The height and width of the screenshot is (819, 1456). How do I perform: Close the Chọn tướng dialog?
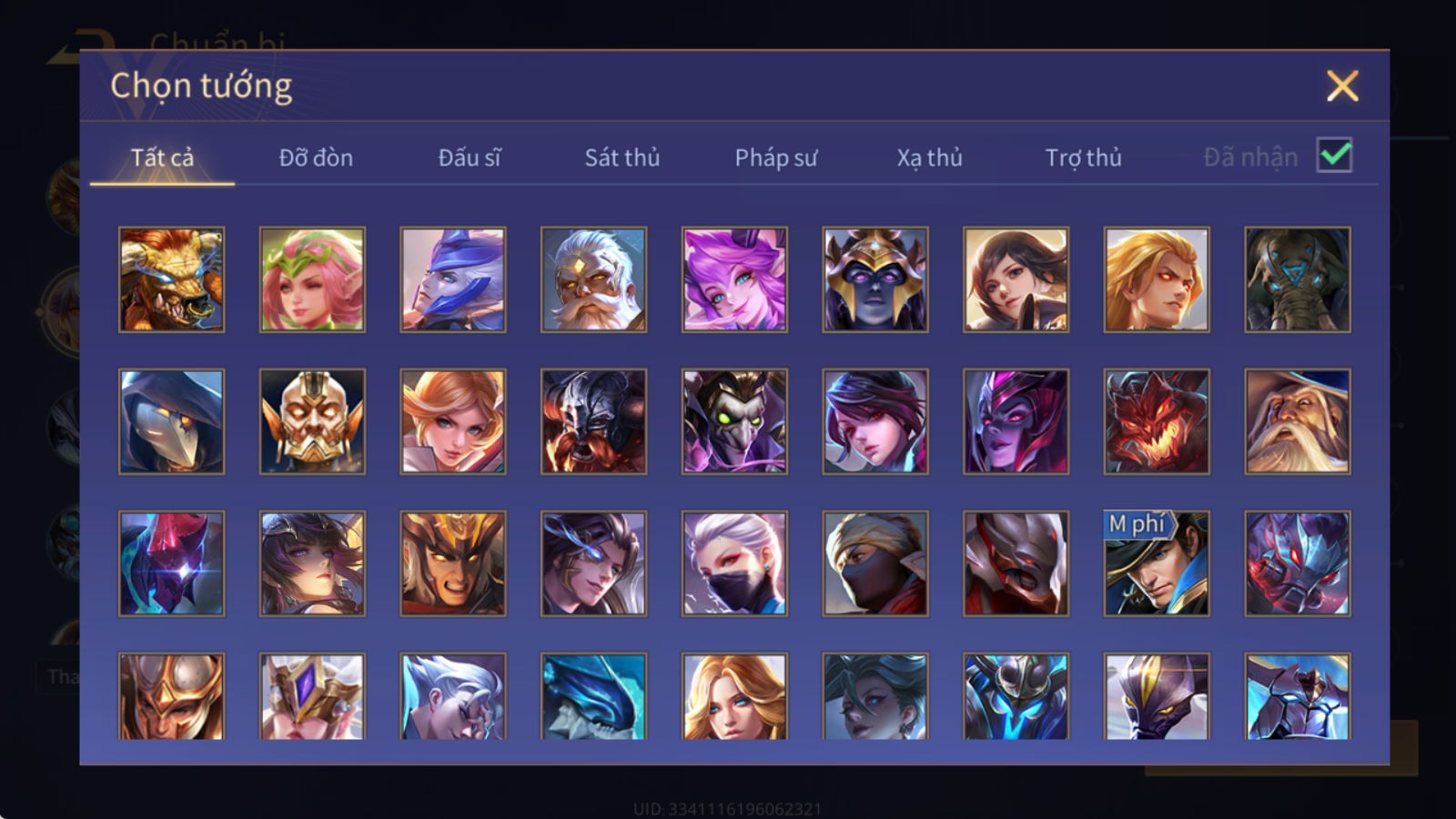[x=1342, y=86]
